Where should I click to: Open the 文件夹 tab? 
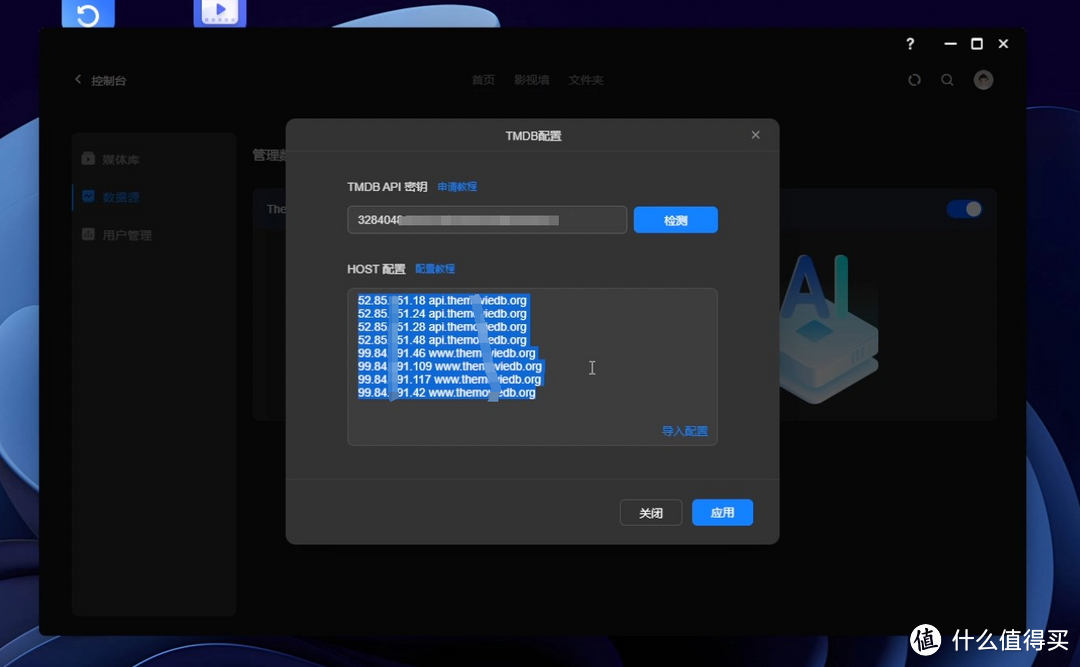pos(585,80)
